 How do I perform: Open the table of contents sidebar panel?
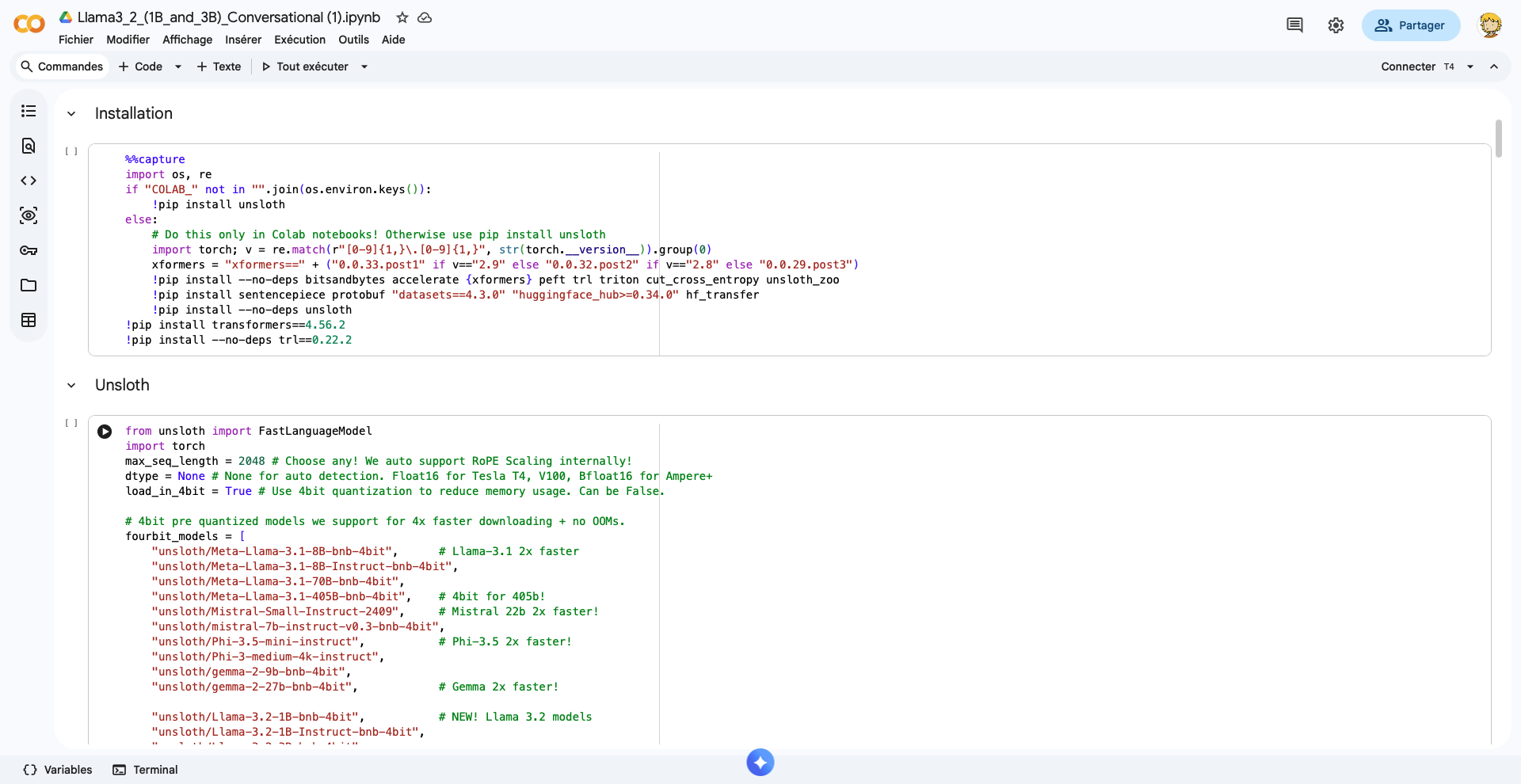29,111
